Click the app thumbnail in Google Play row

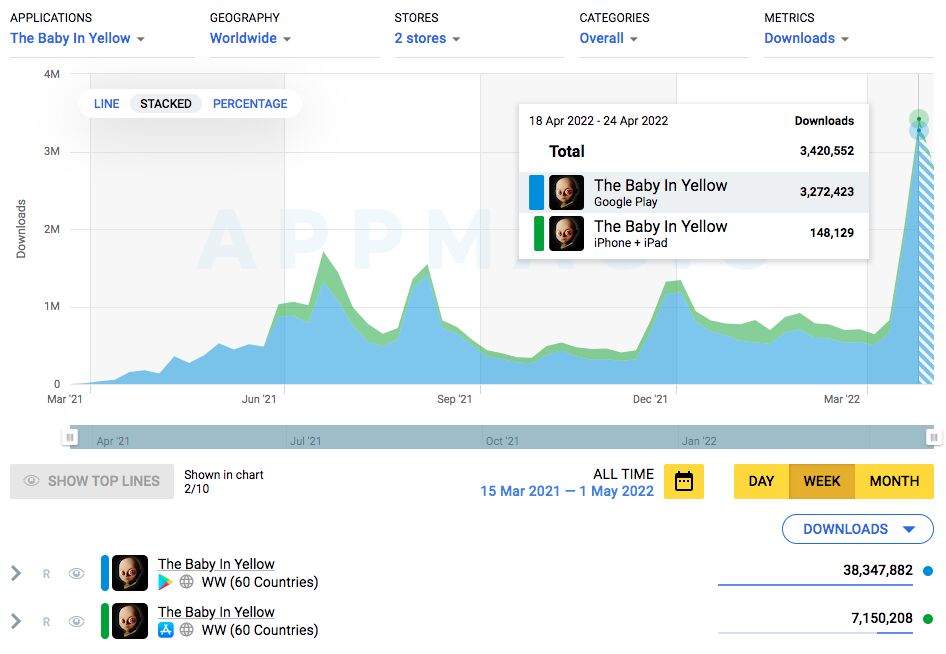coord(130,573)
